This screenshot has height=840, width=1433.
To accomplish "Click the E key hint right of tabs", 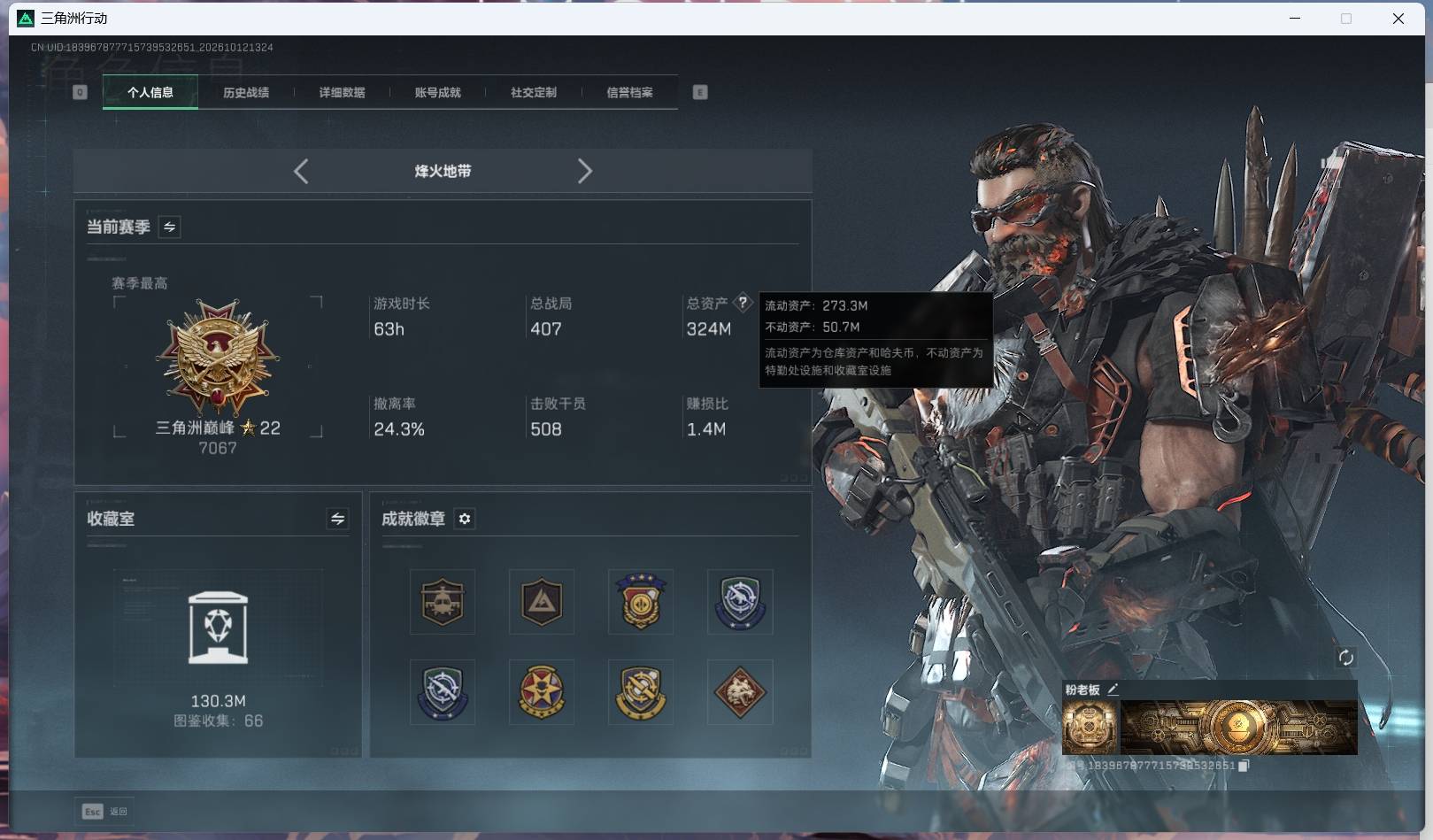I will click(x=700, y=92).
